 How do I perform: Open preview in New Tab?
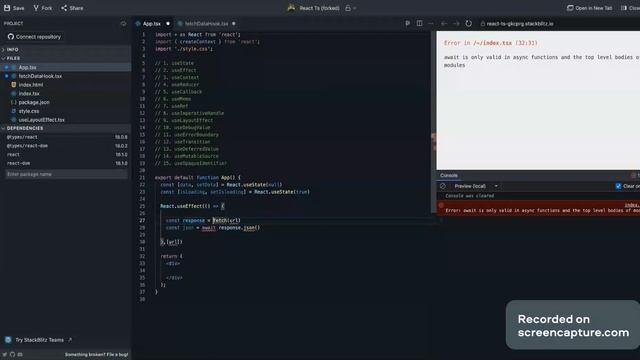[x=589, y=8]
